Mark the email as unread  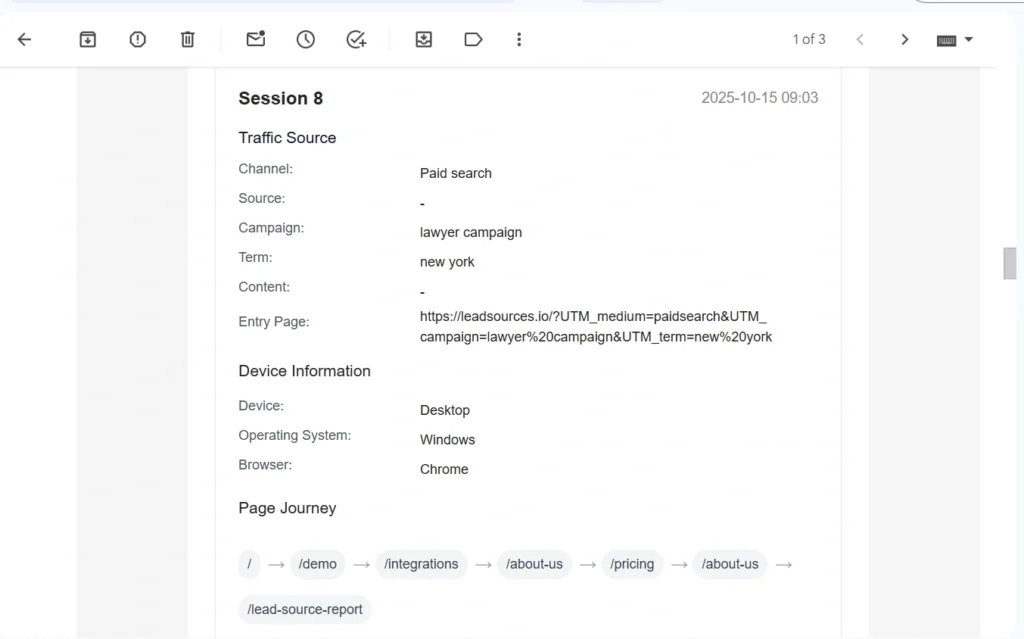pos(256,40)
